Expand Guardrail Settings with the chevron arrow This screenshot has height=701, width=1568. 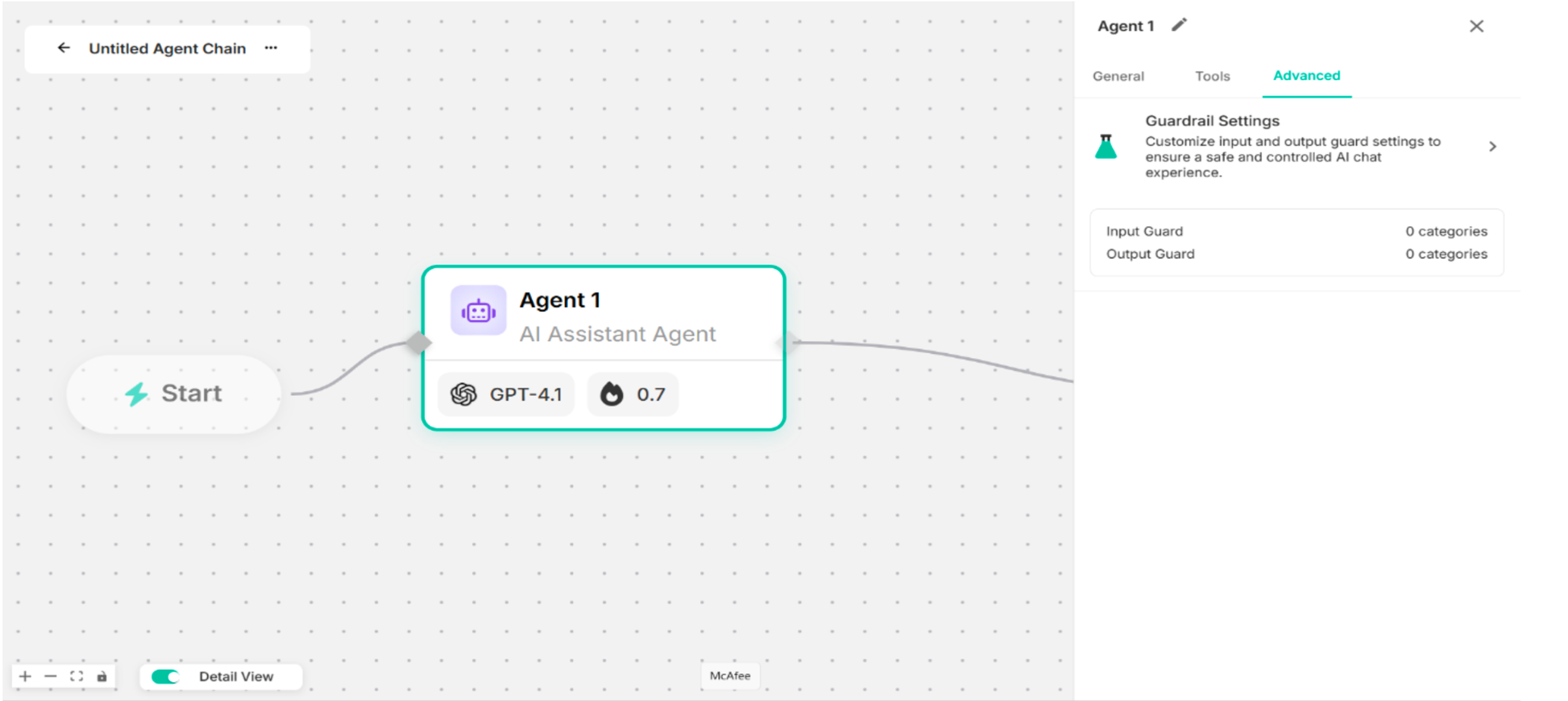tap(1492, 146)
